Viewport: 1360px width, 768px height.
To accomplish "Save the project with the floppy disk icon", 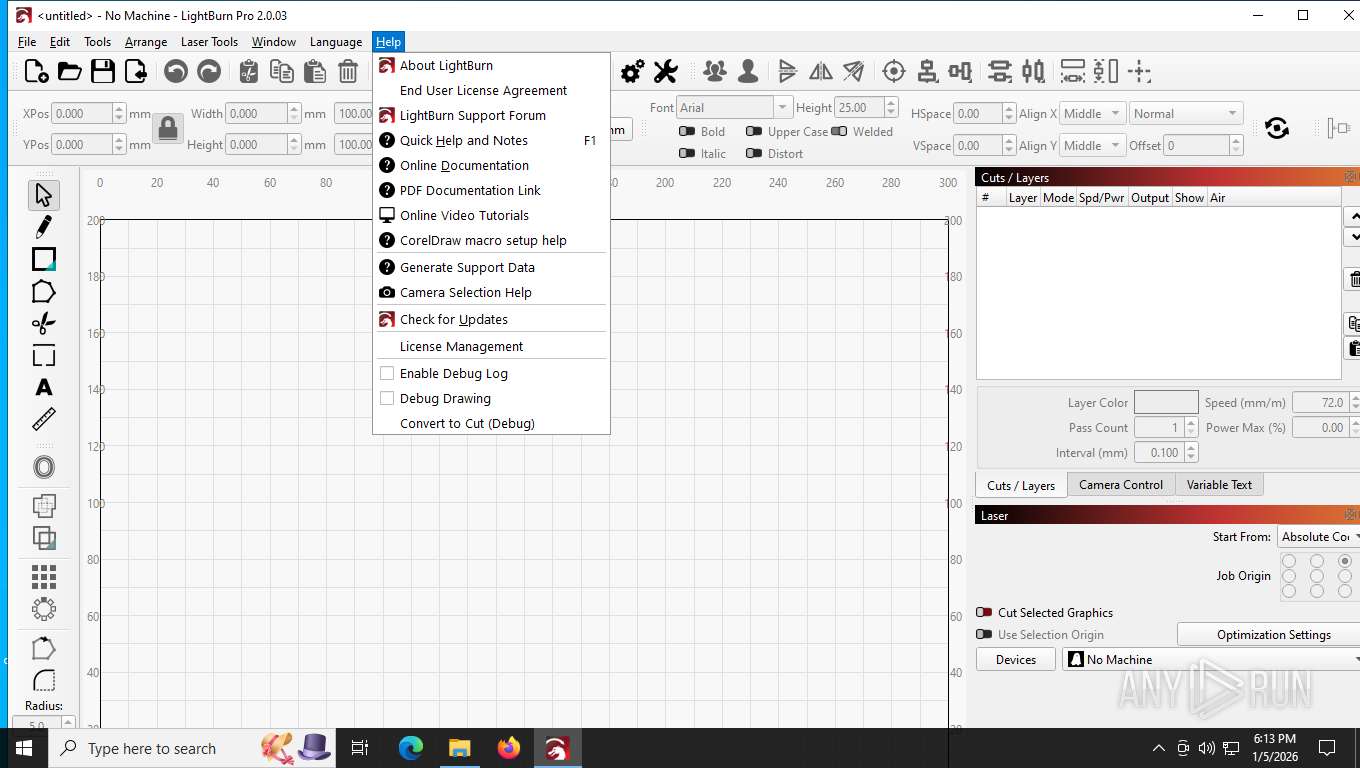I will coord(102,71).
